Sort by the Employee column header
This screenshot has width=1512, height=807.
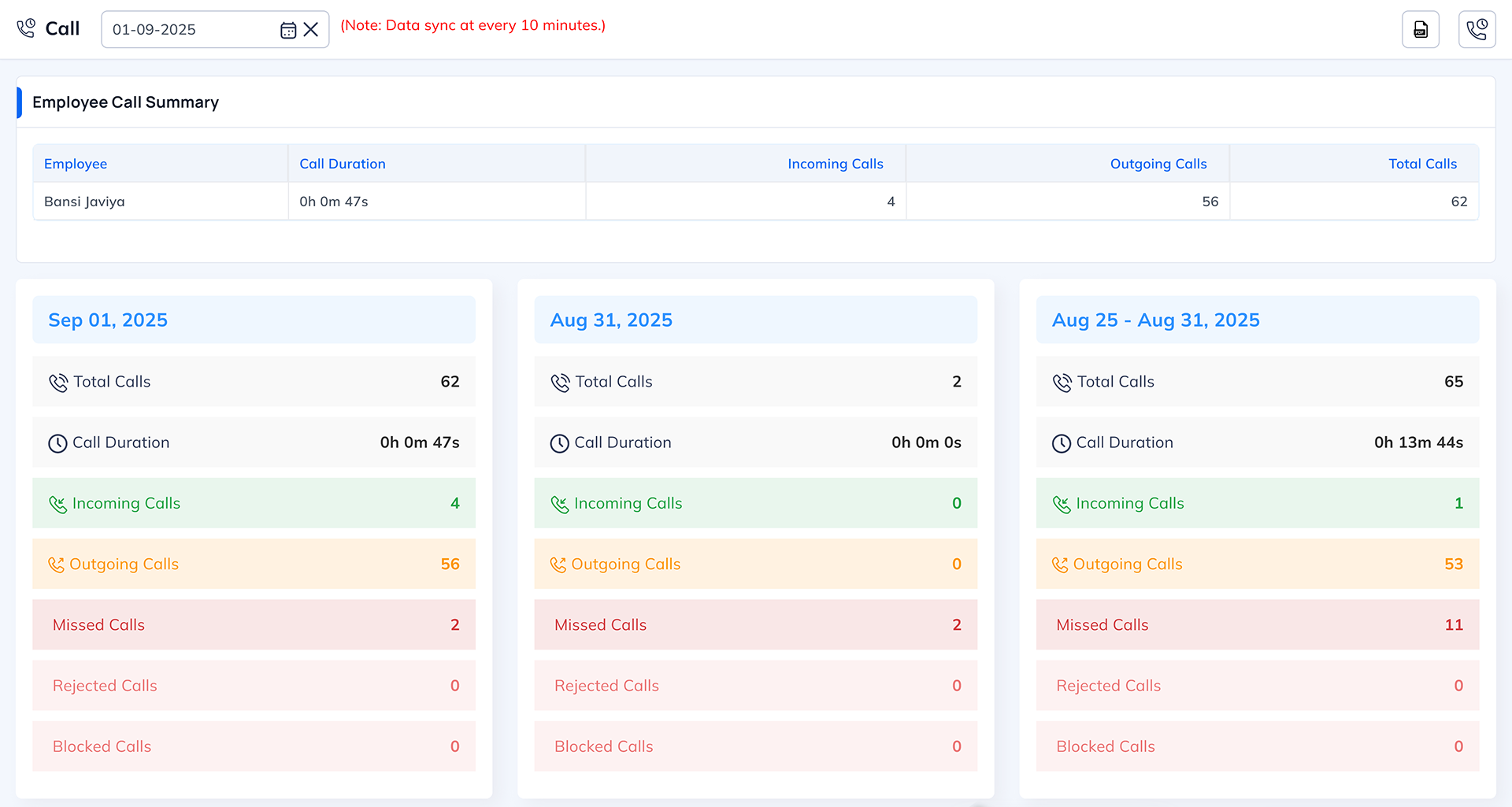76,164
